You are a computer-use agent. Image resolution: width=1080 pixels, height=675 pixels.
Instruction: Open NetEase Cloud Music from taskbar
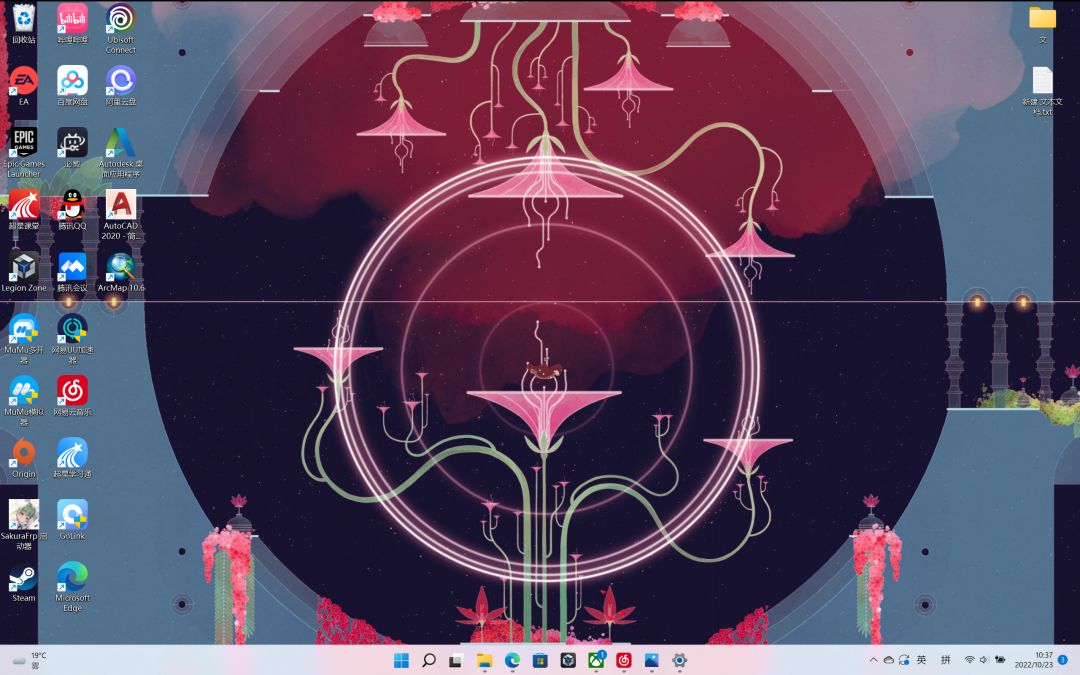click(x=623, y=661)
